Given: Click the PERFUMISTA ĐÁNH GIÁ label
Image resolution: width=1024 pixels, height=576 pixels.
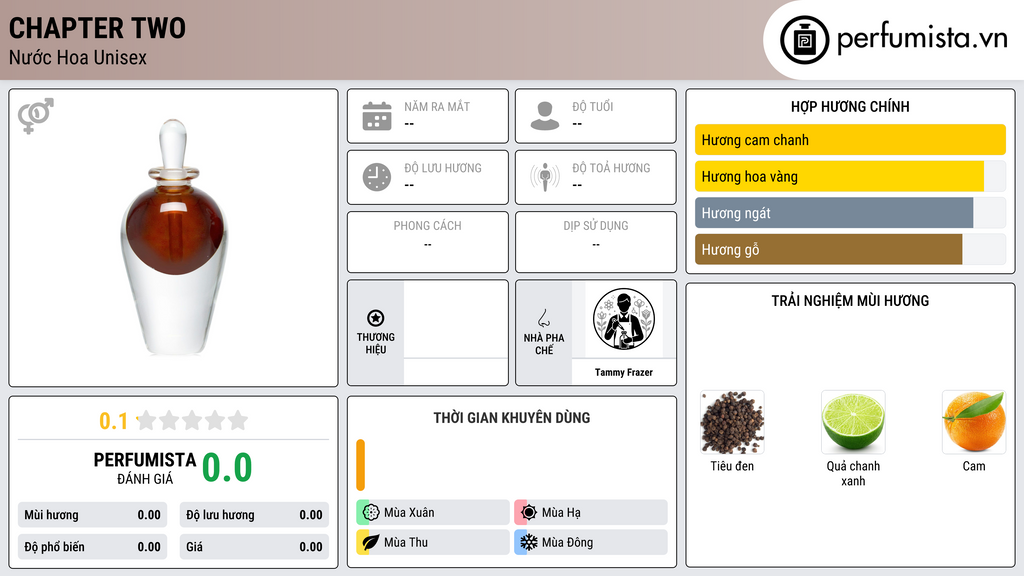Looking at the screenshot, I should coord(144,468).
